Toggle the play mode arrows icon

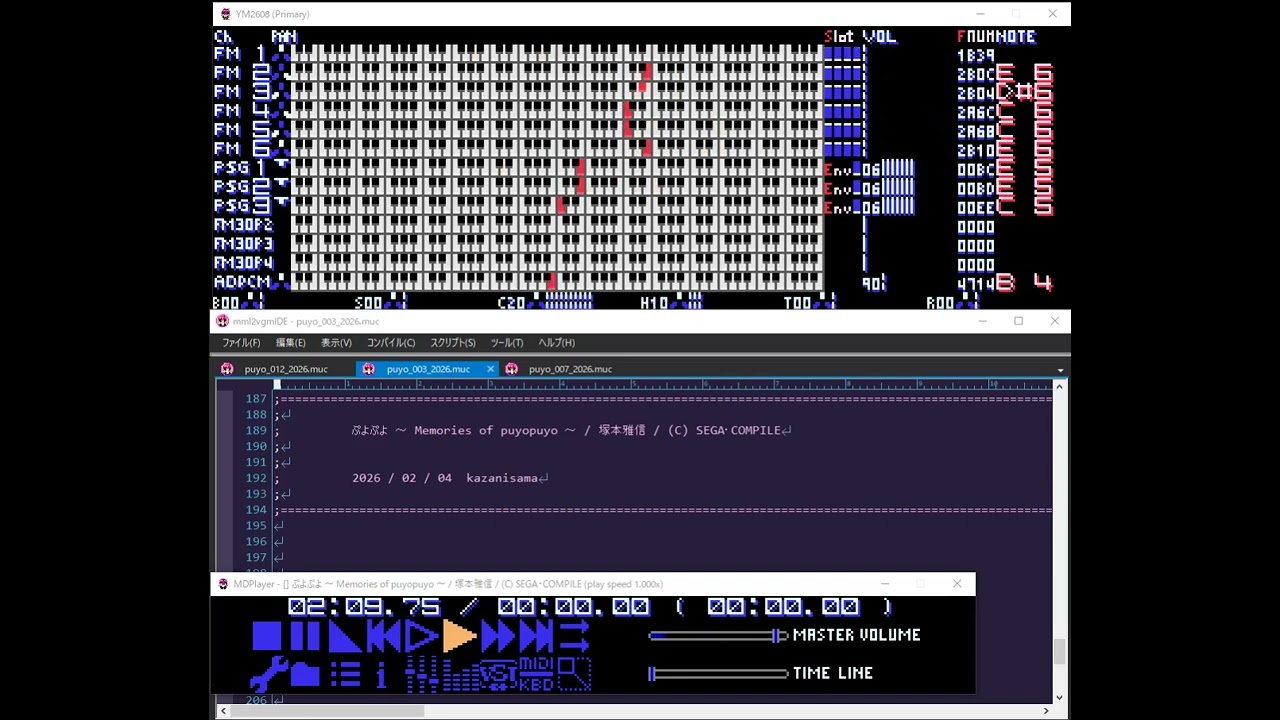tap(574, 636)
